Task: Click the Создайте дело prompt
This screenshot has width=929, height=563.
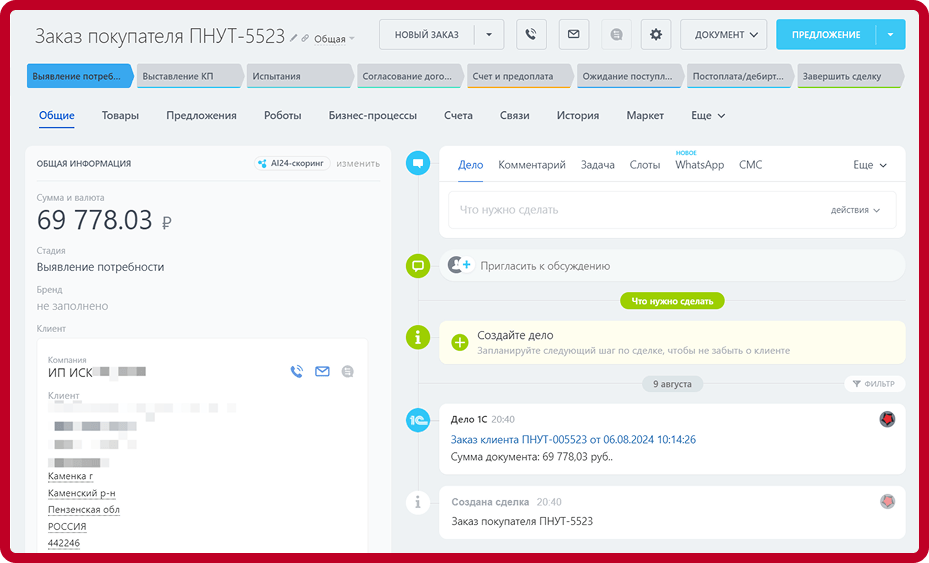Action: coord(672,343)
